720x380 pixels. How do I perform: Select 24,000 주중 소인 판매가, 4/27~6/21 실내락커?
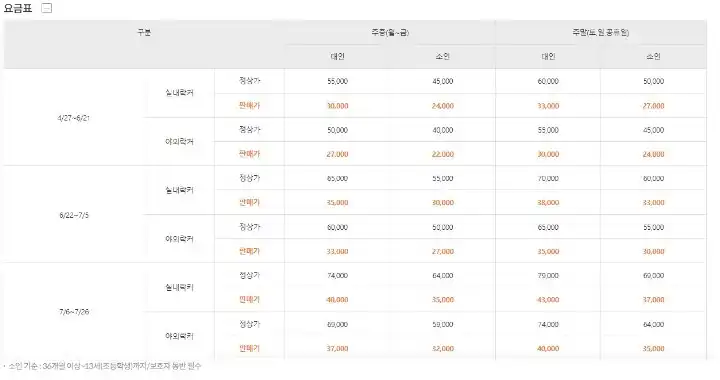click(443, 106)
